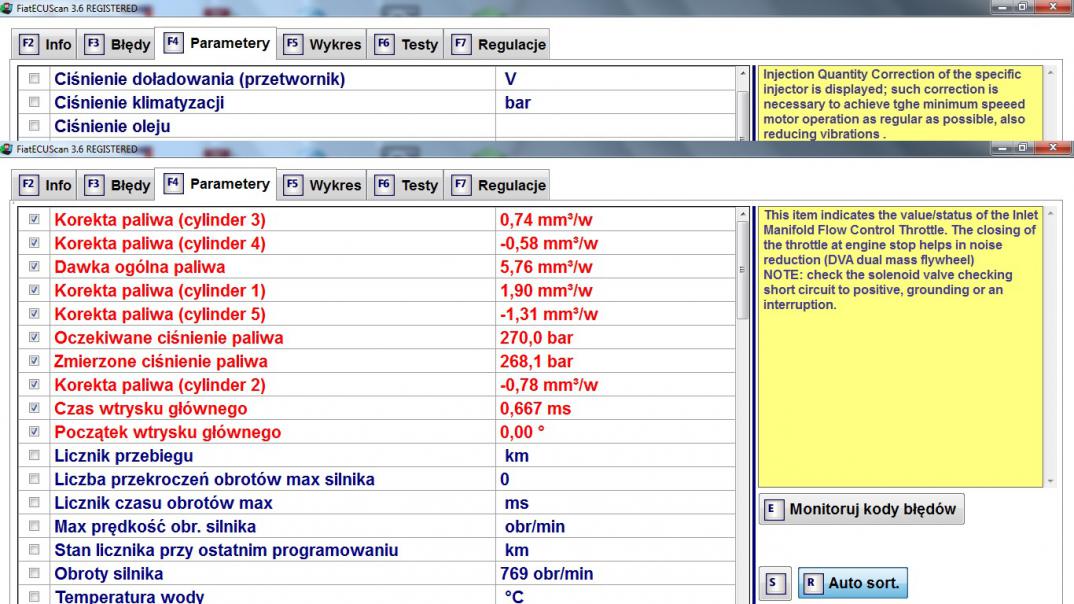Tick the Licznik przebiegu checkbox
This screenshot has width=1074, height=604.
pos(36,456)
